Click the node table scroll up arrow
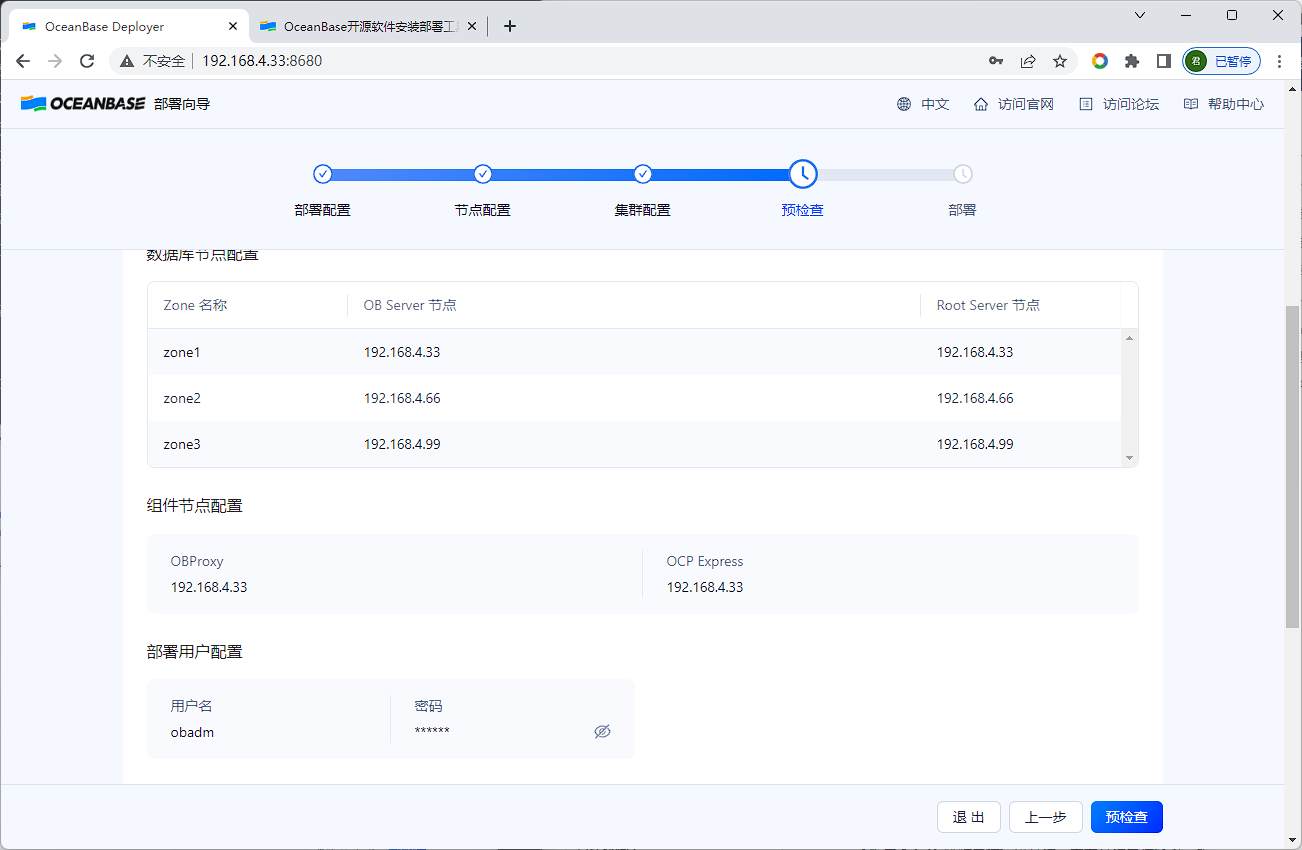Image resolution: width=1302 pixels, height=850 pixels. tap(1130, 339)
